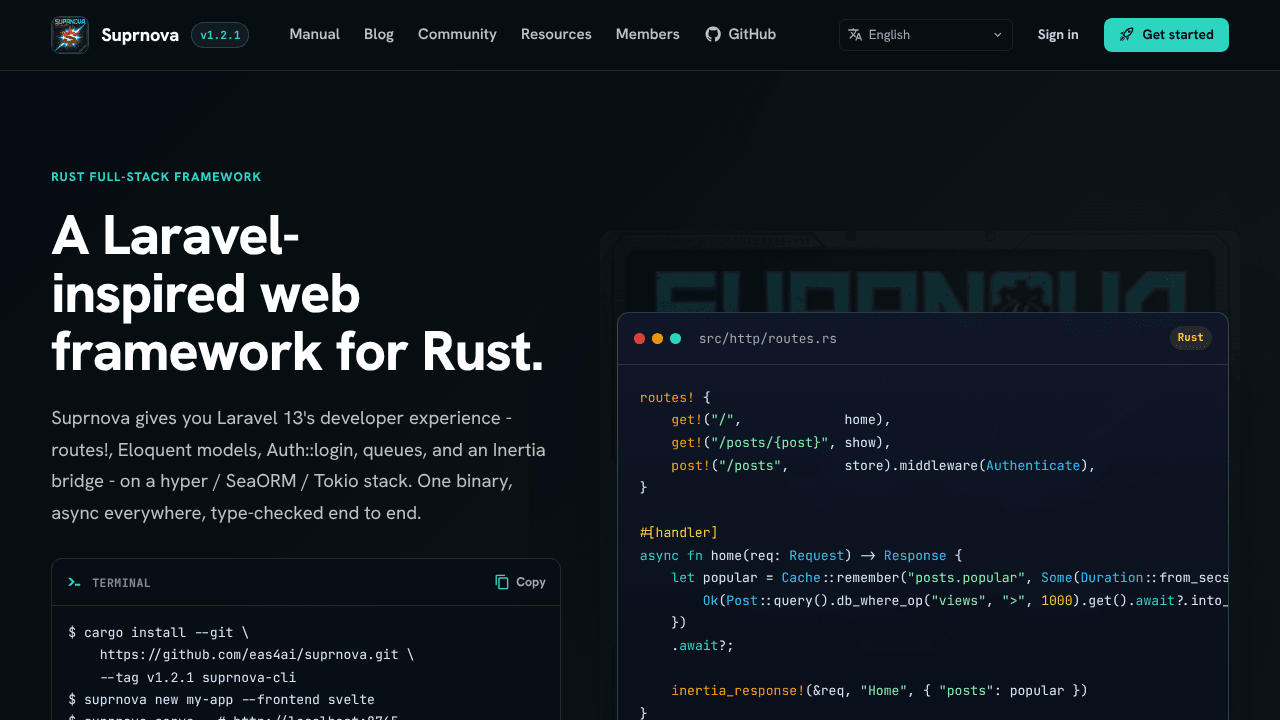Click the "RUST FULL-STACK FRAMEWORK" tagline
The width and height of the screenshot is (1280, 720).
point(156,177)
